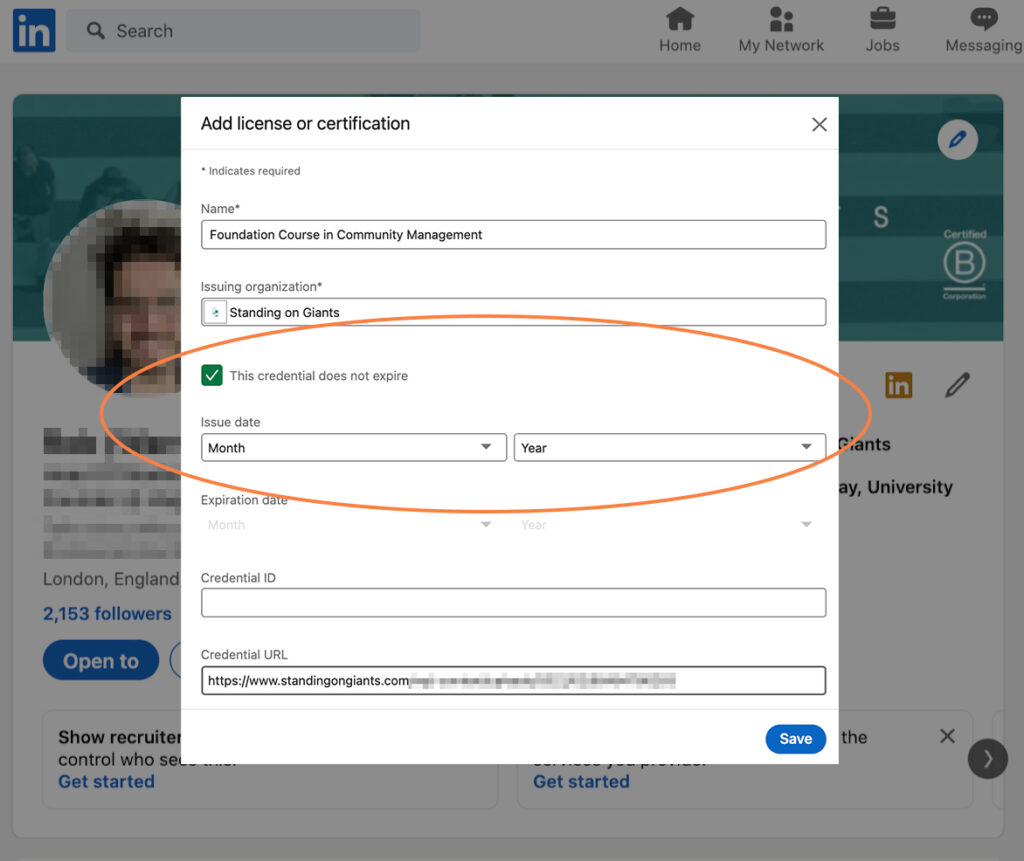Close the Add license or certification dialog
Image resolution: width=1024 pixels, height=861 pixels.
pos(819,124)
